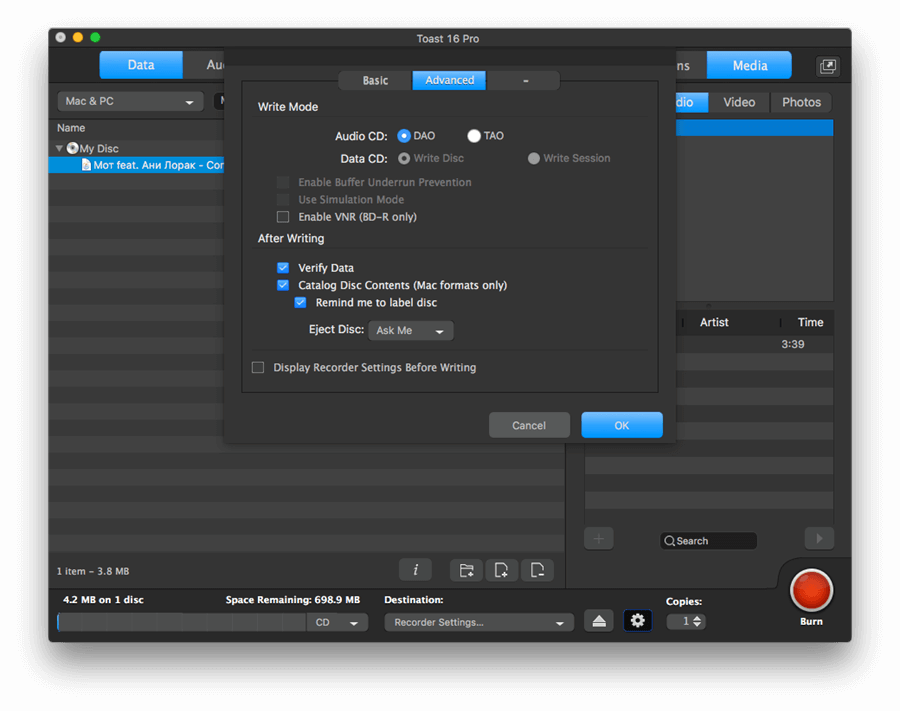Switch media browser to Photos

801,102
